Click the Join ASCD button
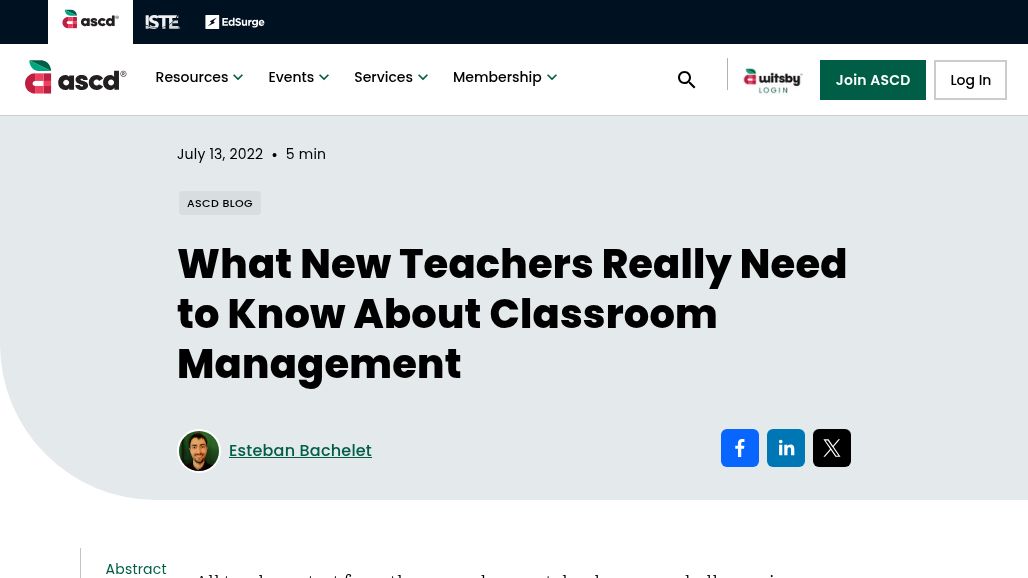 click(873, 80)
